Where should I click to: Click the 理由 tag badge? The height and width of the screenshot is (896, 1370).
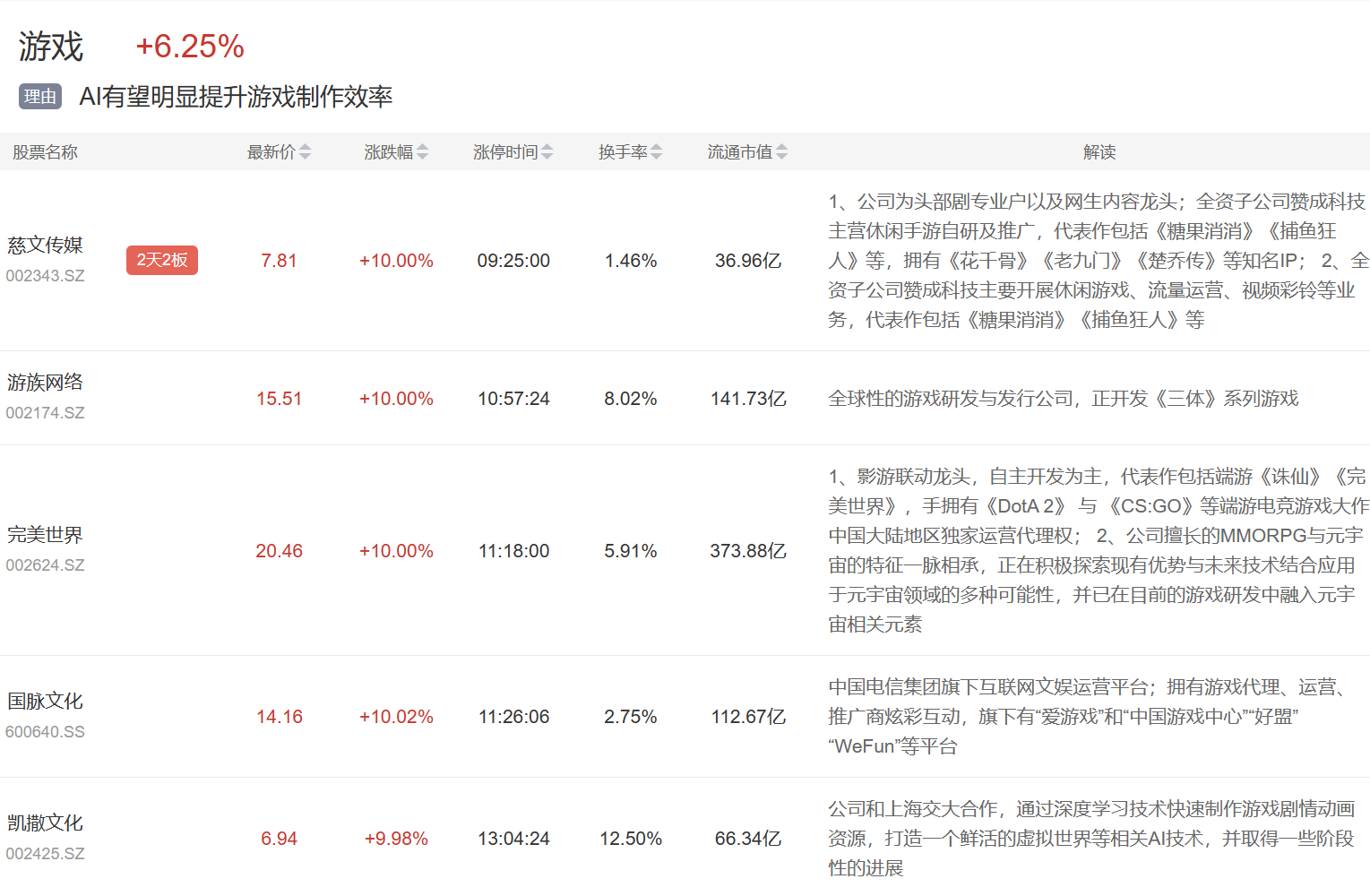pyautogui.click(x=40, y=97)
